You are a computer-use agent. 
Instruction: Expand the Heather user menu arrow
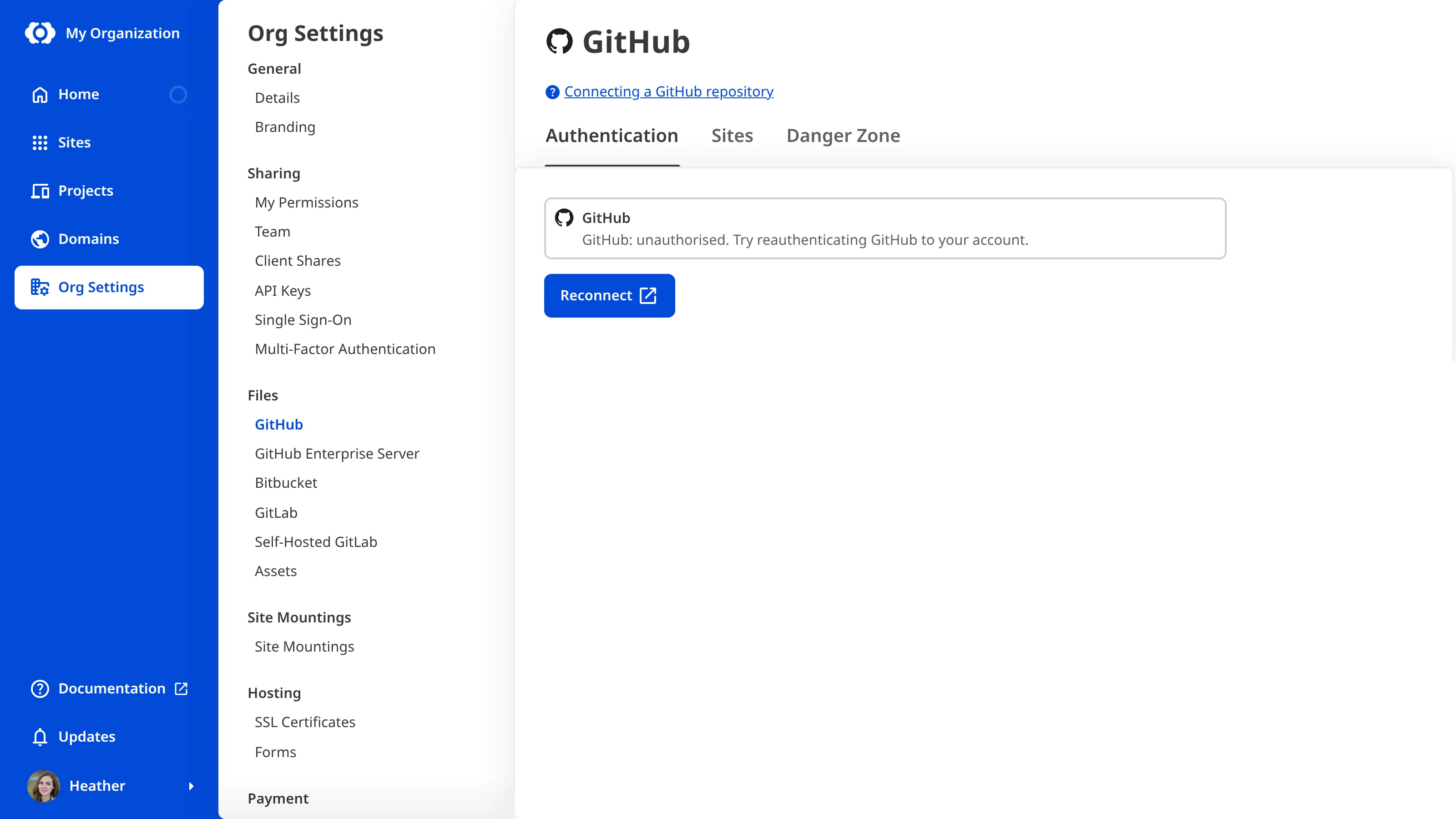[x=191, y=786]
